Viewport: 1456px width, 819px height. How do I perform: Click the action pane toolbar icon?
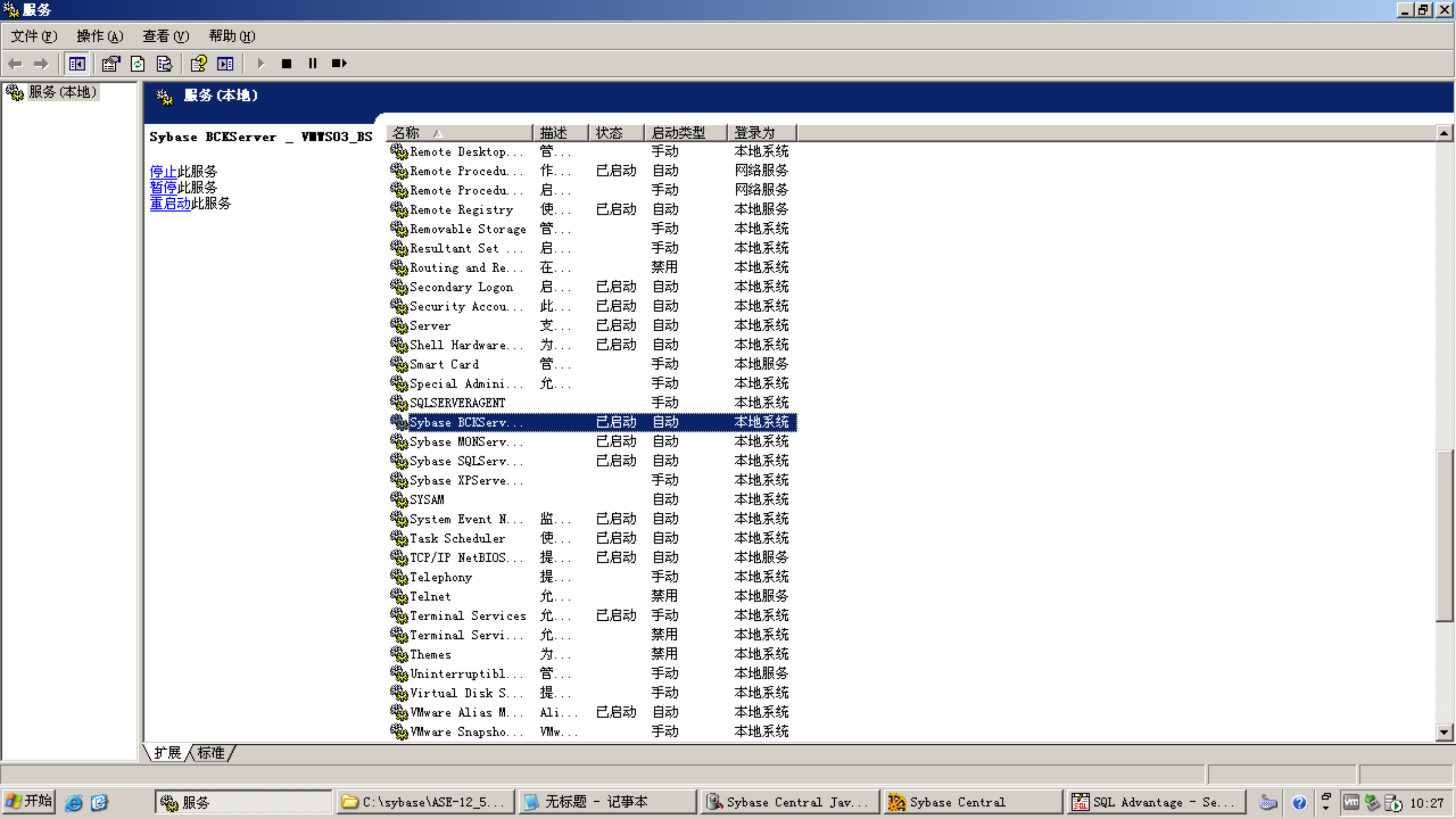click(x=225, y=64)
